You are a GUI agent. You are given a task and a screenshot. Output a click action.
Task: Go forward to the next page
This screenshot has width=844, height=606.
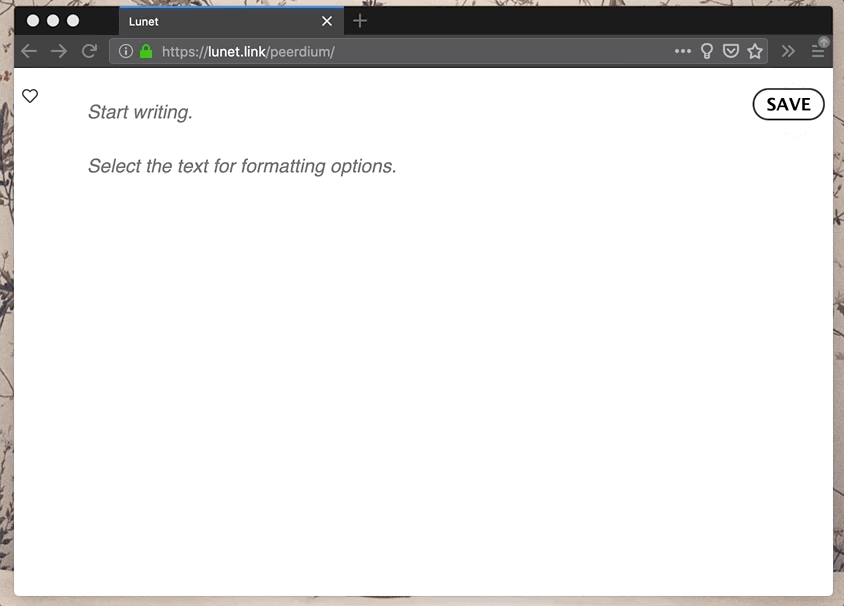(59, 51)
